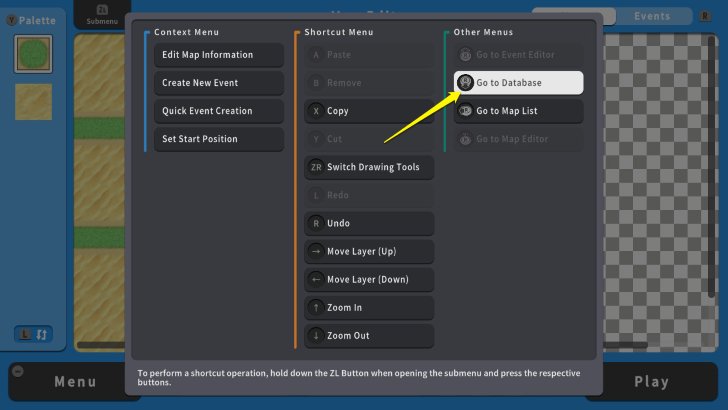This screenshot has height=410, width=728.
Task: Click Move Layer (Up)
Action: 369,251
